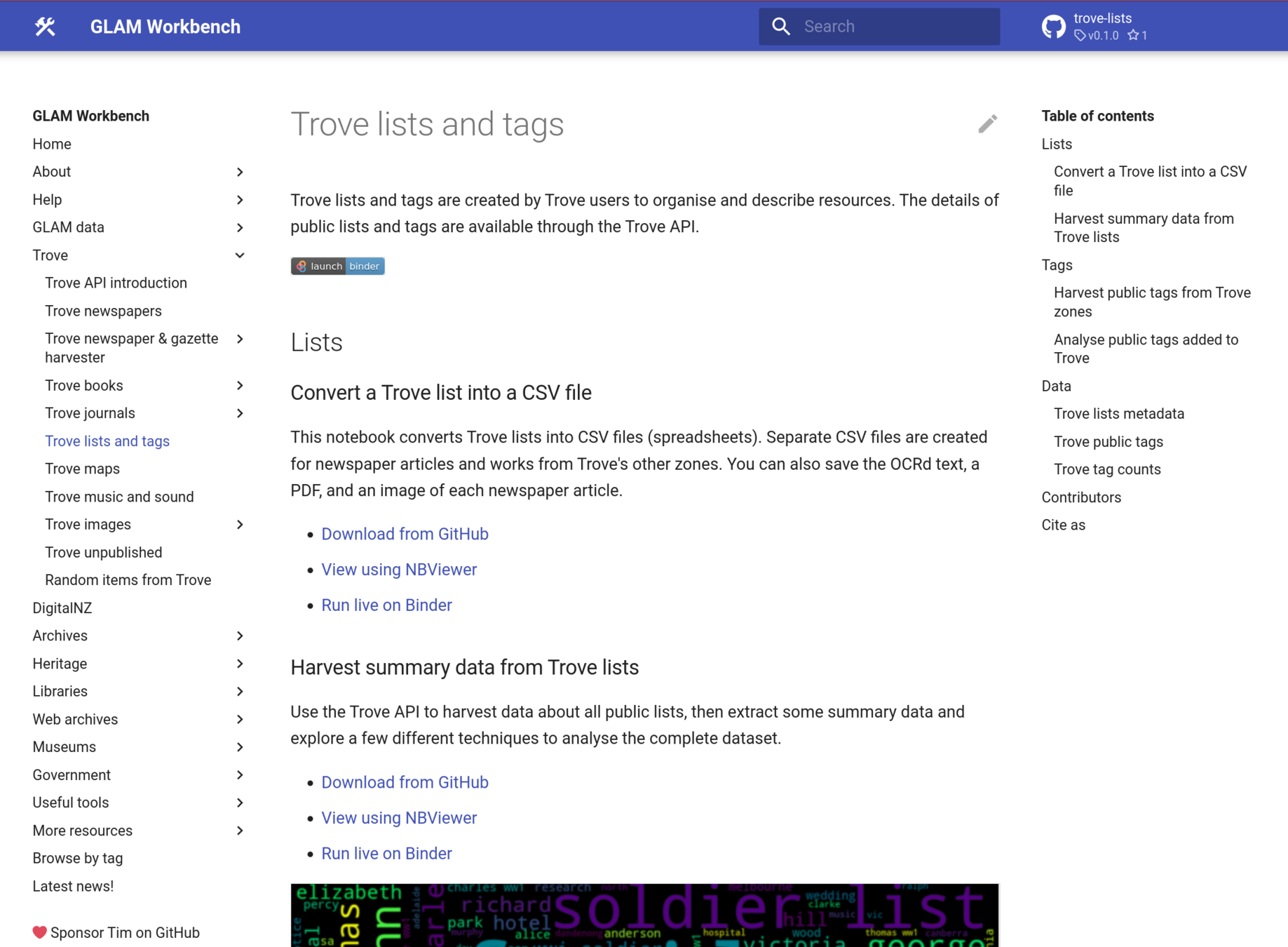This screenshot has height=947, width=1288.
Task: Jump to Trove public tags in contents
Action: click(x=1108, y=441)
